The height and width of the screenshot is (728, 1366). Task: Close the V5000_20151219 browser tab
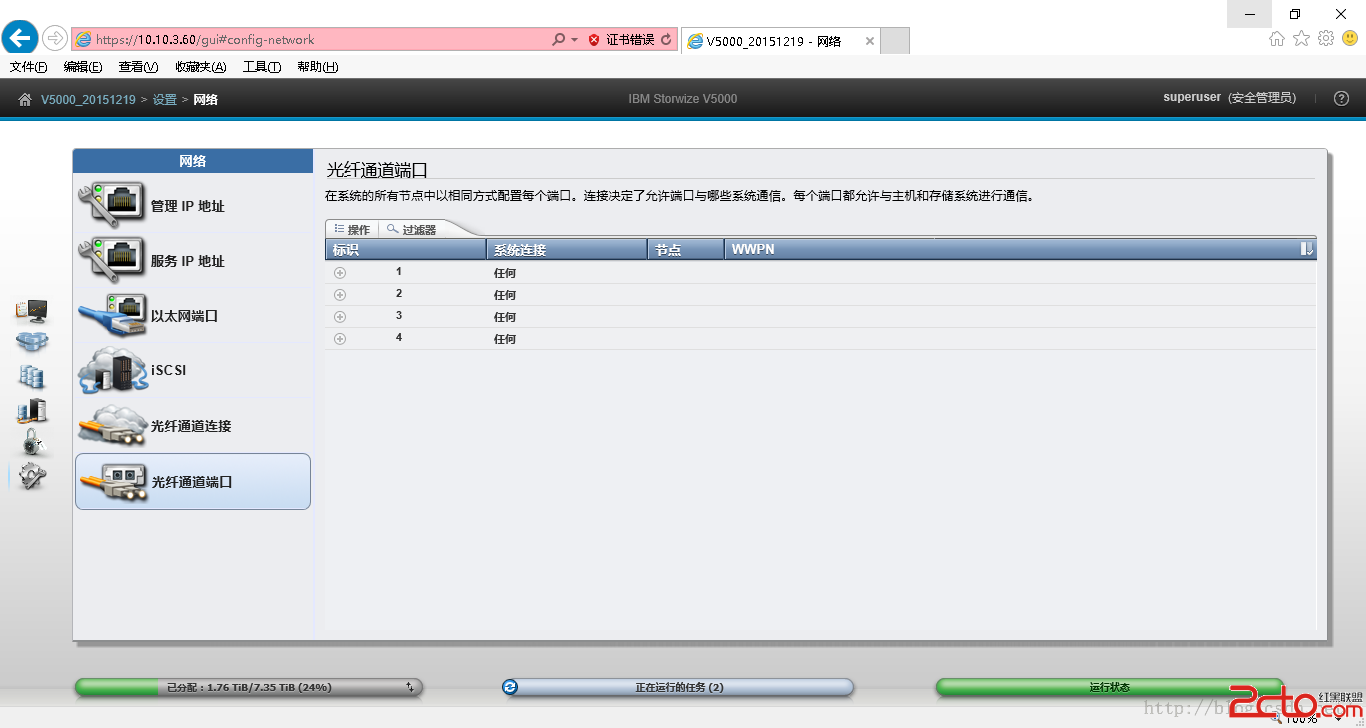point(869,41)
